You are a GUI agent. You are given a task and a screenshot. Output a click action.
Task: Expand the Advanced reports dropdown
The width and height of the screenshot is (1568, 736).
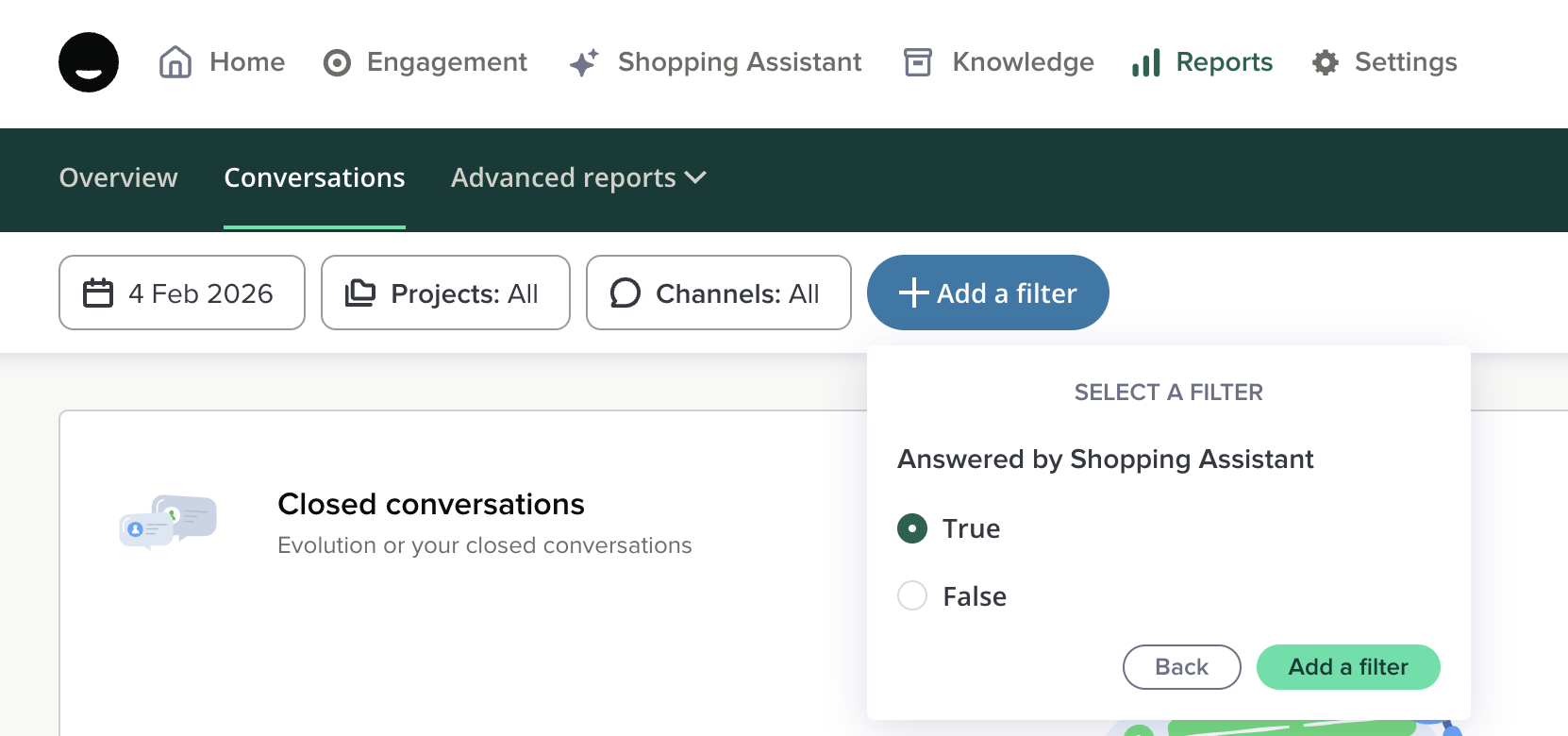[x=578, y=178]
